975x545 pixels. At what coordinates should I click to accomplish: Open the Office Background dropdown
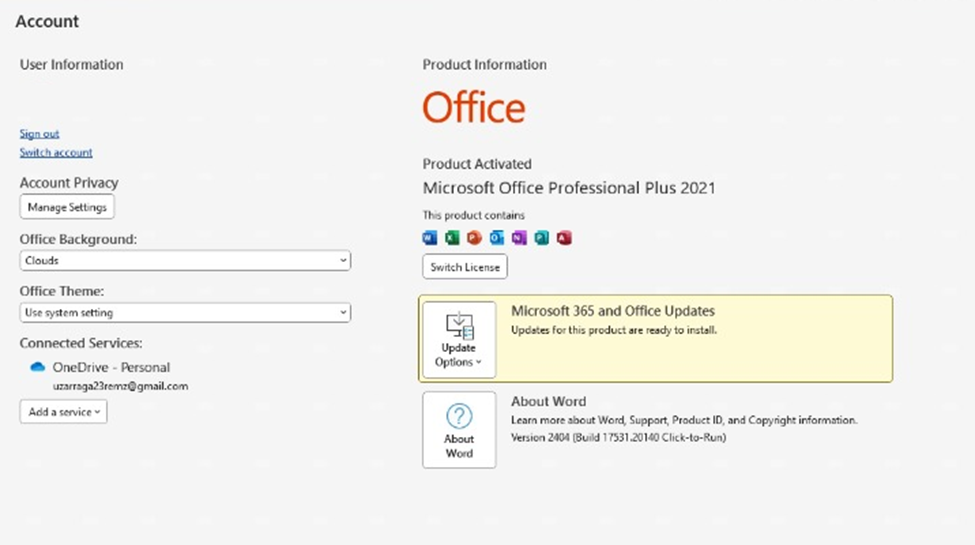tap(185, 261)
